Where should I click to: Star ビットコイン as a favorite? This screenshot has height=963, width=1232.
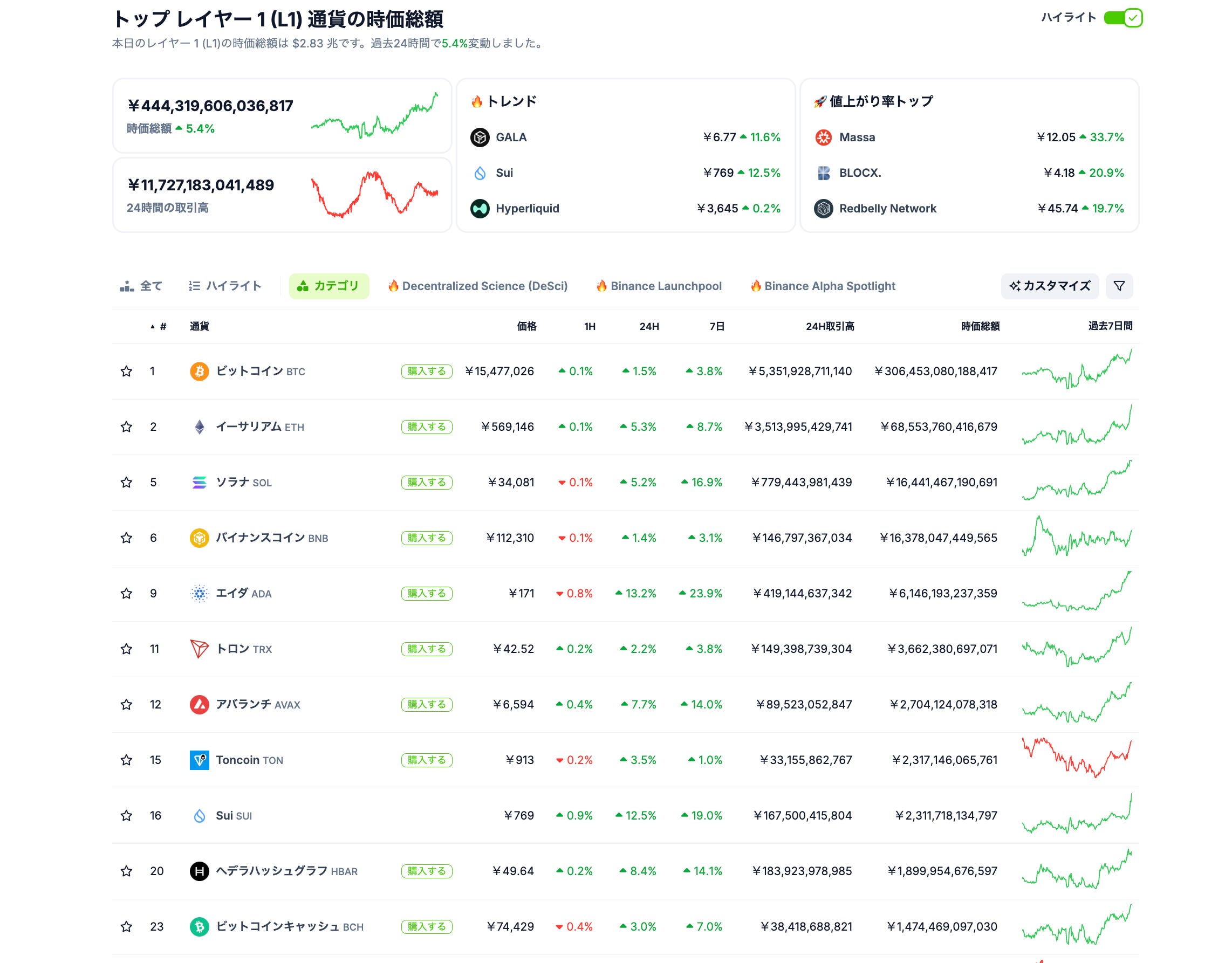click(x=126, y=371)
